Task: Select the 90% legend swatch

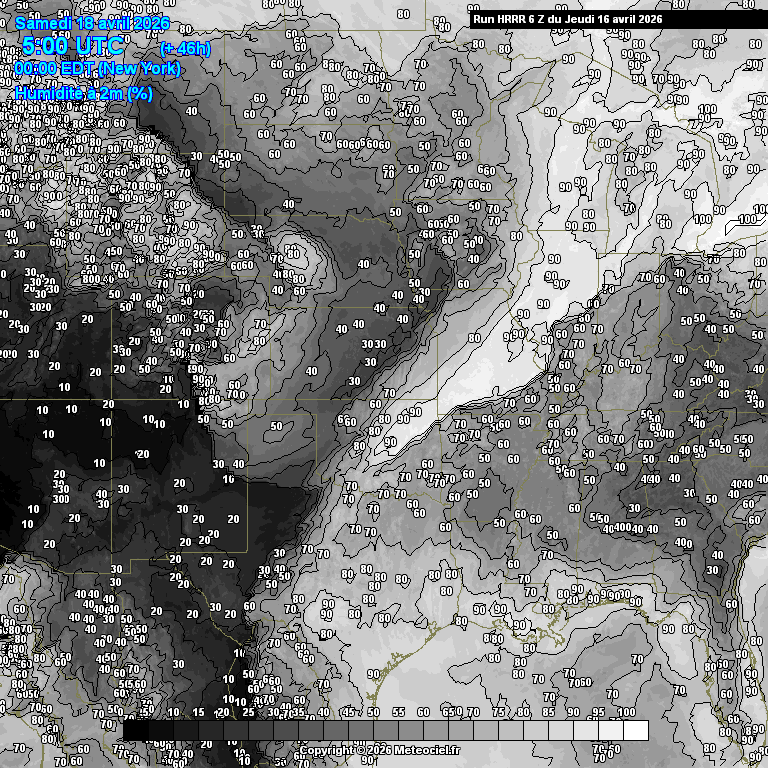Action: point(586,730)
